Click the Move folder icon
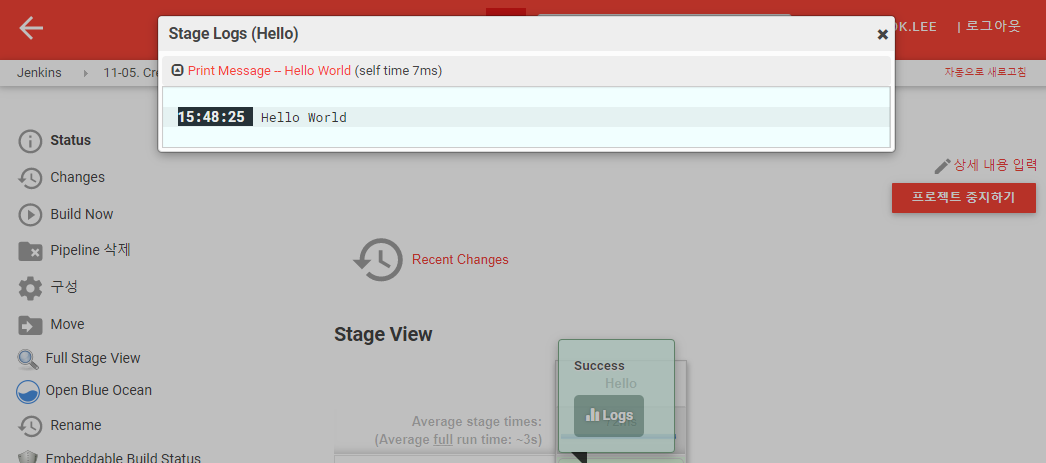 pos(31,325)
